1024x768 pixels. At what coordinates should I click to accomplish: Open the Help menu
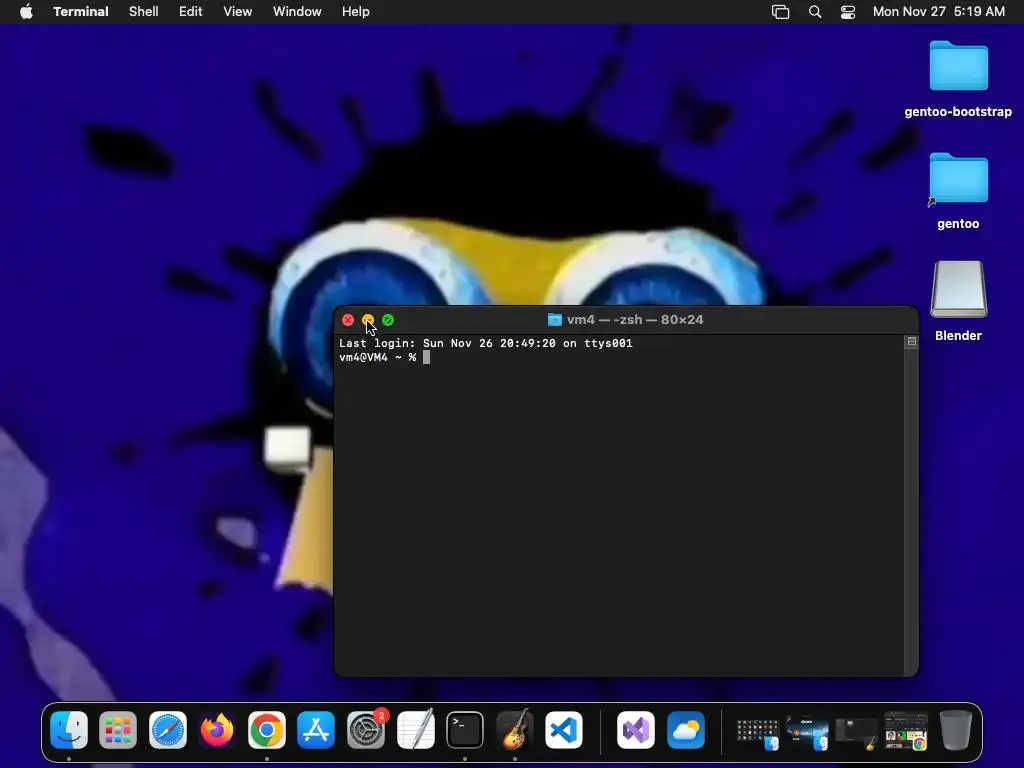(356, 12)
